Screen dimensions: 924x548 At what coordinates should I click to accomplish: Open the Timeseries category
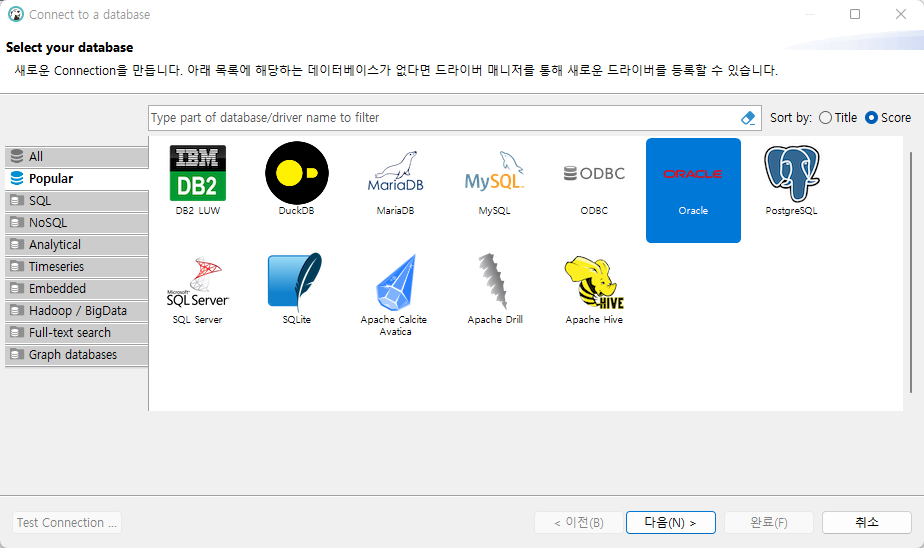click(x=77, y=267)
